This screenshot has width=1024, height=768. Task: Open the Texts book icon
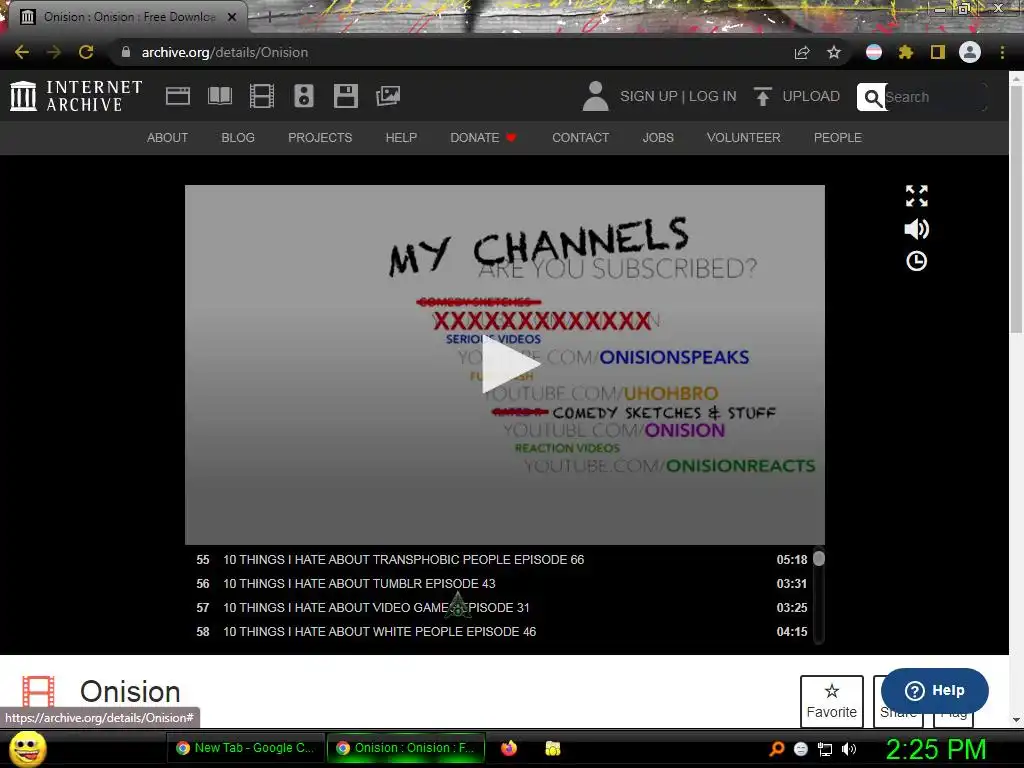pyautogui.click(x=219, y=96)
